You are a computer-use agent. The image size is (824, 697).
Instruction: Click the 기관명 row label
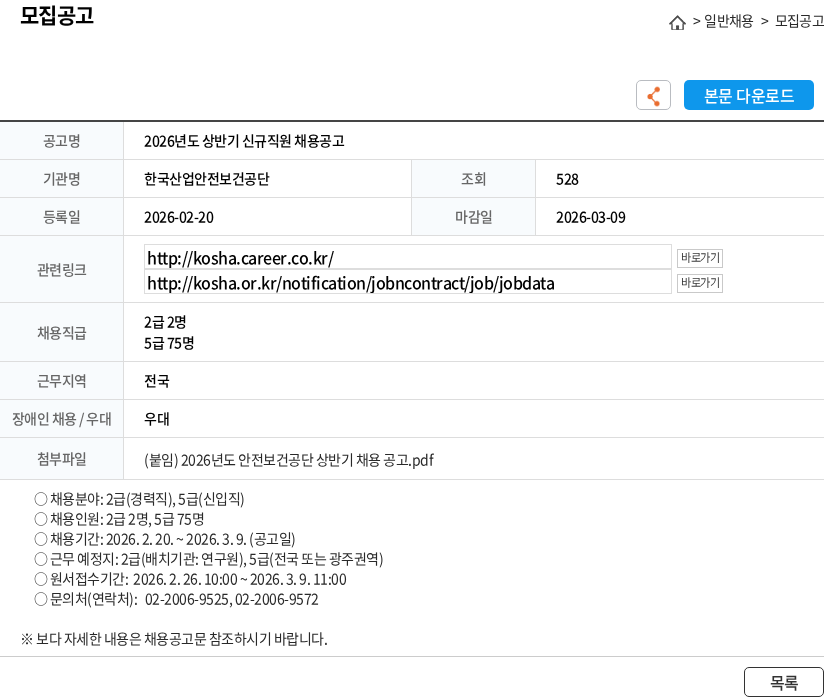(x=61, y=179)
